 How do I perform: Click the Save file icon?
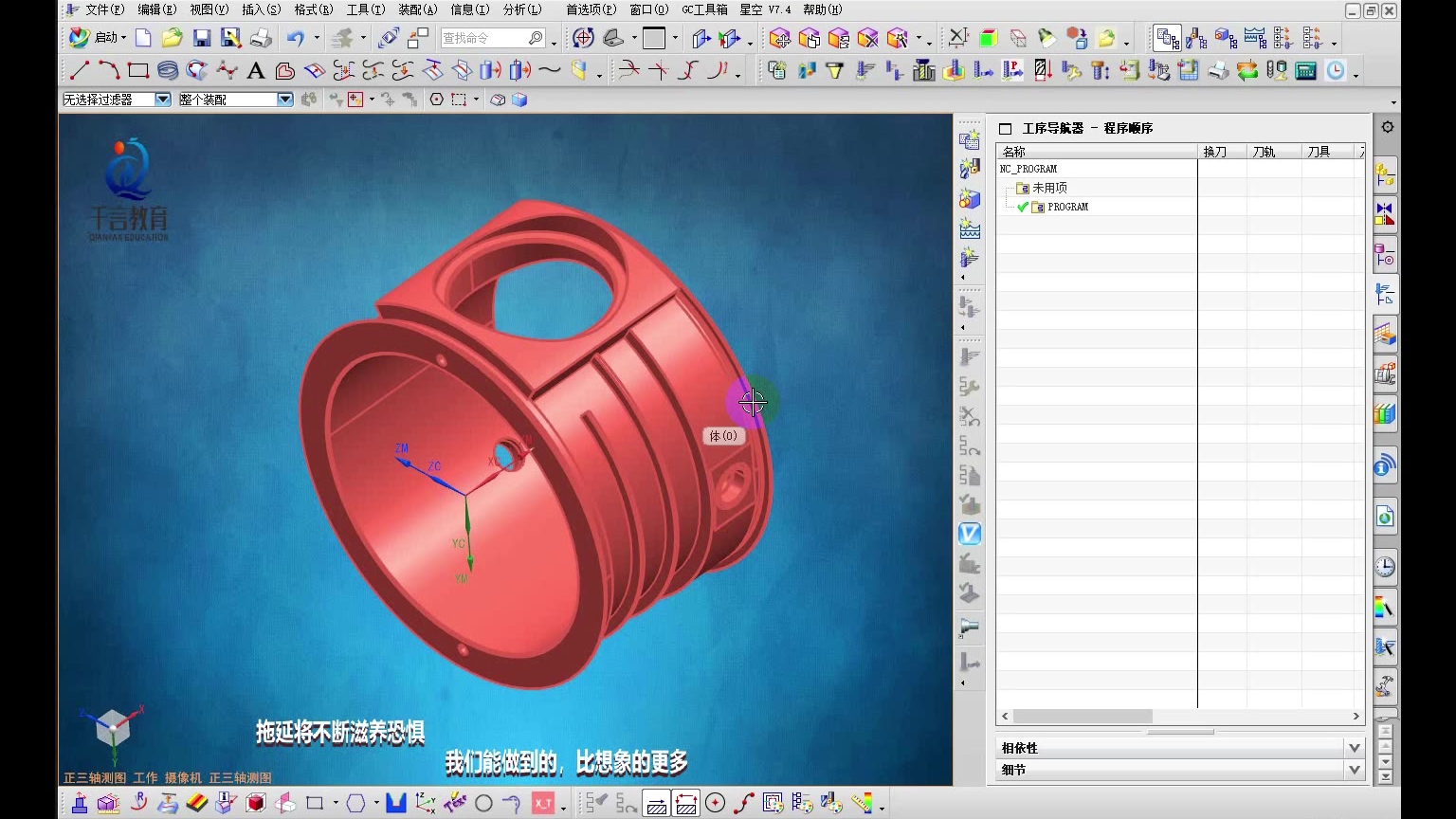pos(202,38)
